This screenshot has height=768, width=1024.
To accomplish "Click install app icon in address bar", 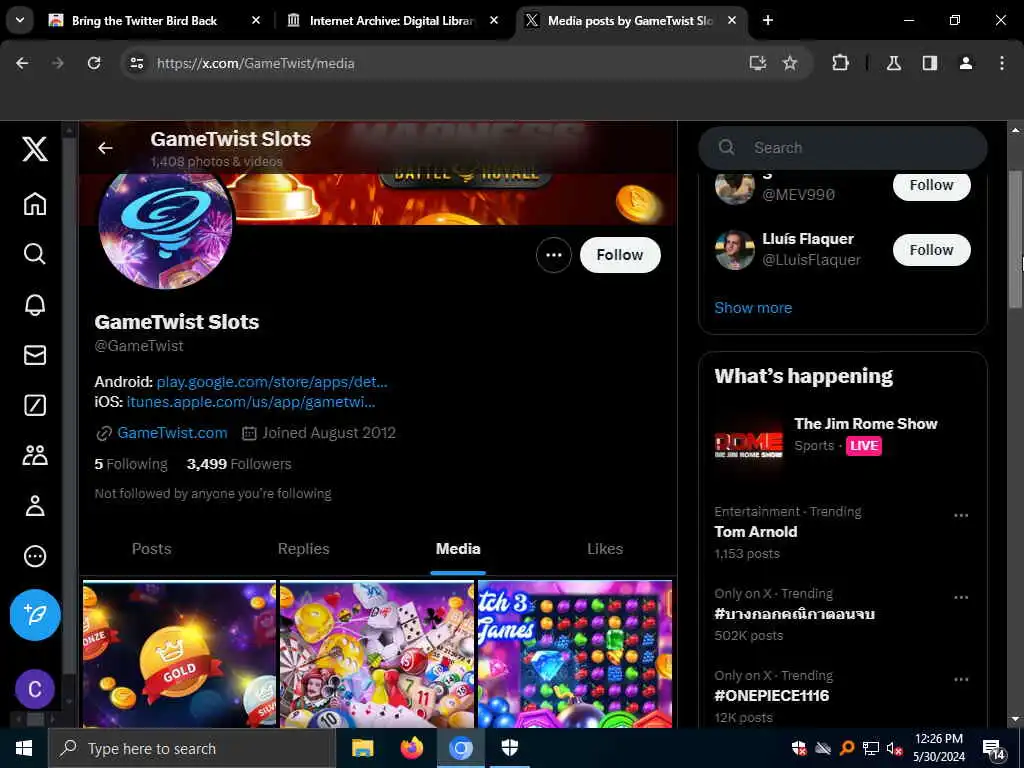I will pyautogui.click(x=758, y=63).
